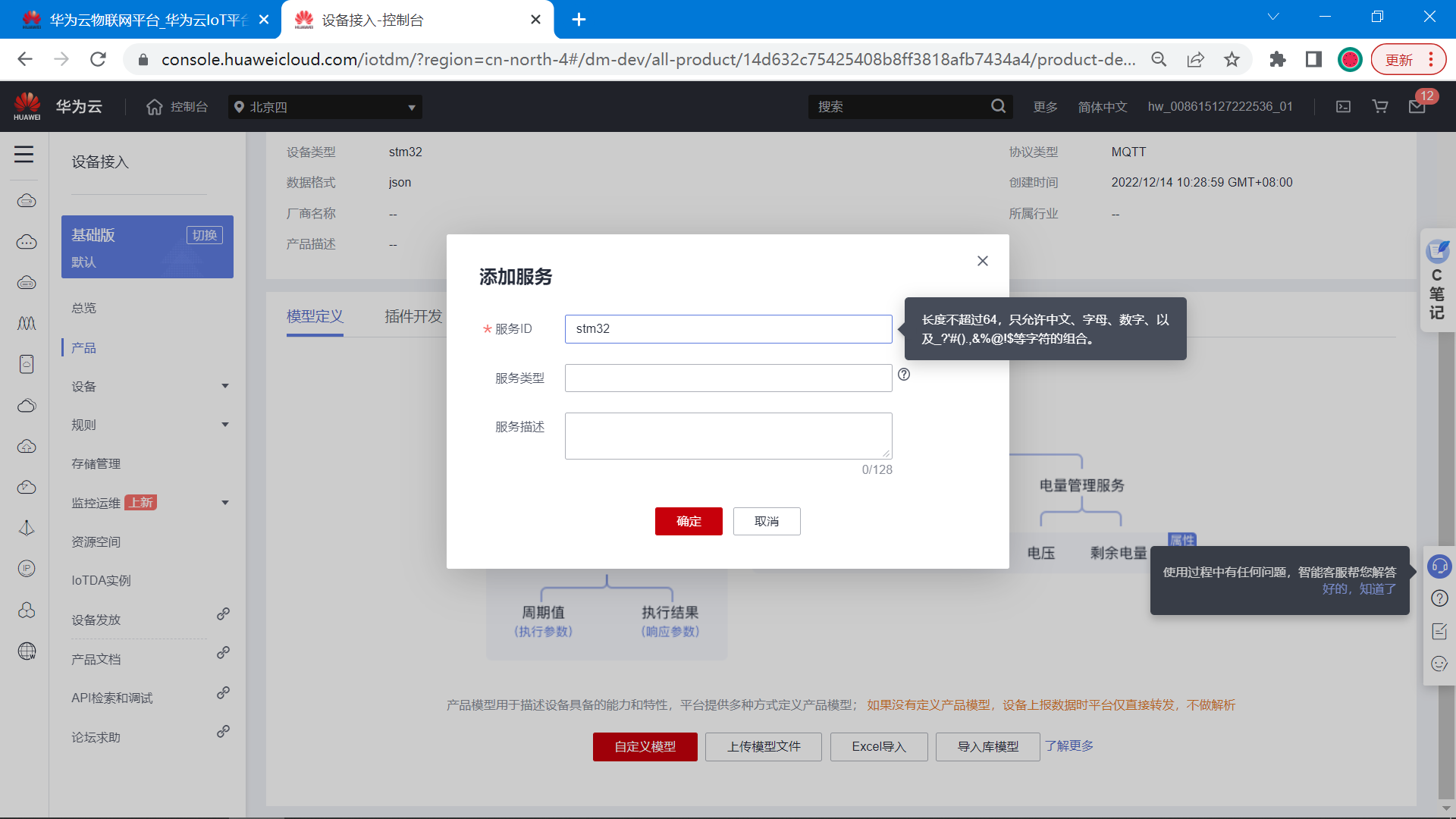Switch to the 插件开发 tab
Viewport: 1456px width, 819px height.
[x=413, y=316]
